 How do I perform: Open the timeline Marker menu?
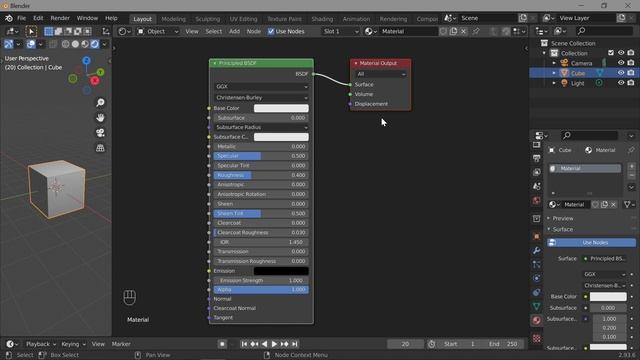point(121,344)
